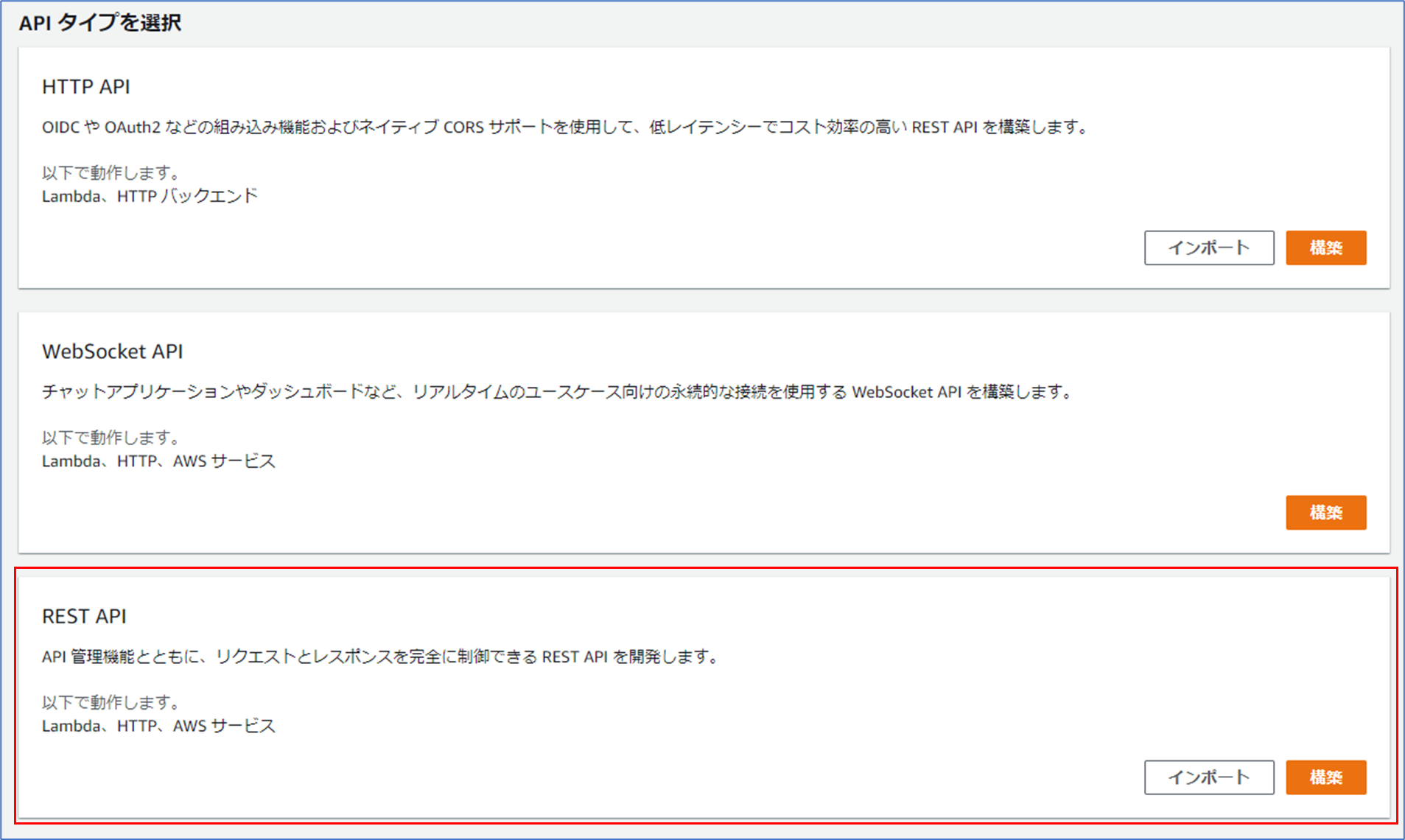
Task: Click the 構築 button for REST API
Action: 1325,777
